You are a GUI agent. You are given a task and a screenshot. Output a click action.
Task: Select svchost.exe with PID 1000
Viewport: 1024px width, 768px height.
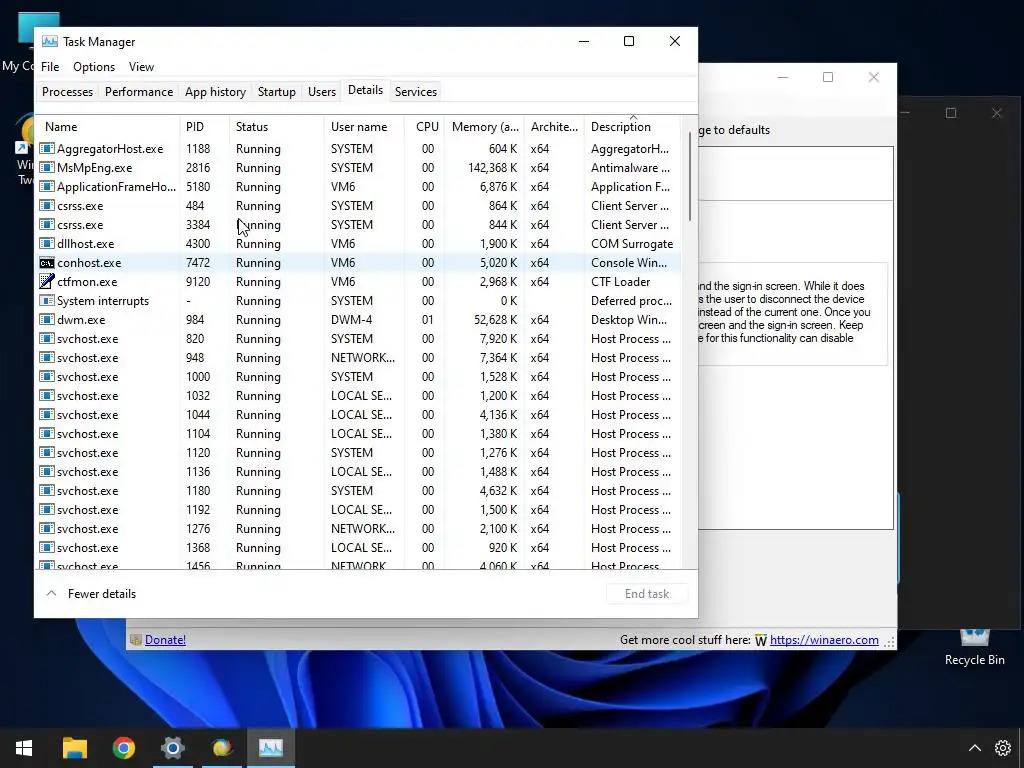click(x=359, y=377)
